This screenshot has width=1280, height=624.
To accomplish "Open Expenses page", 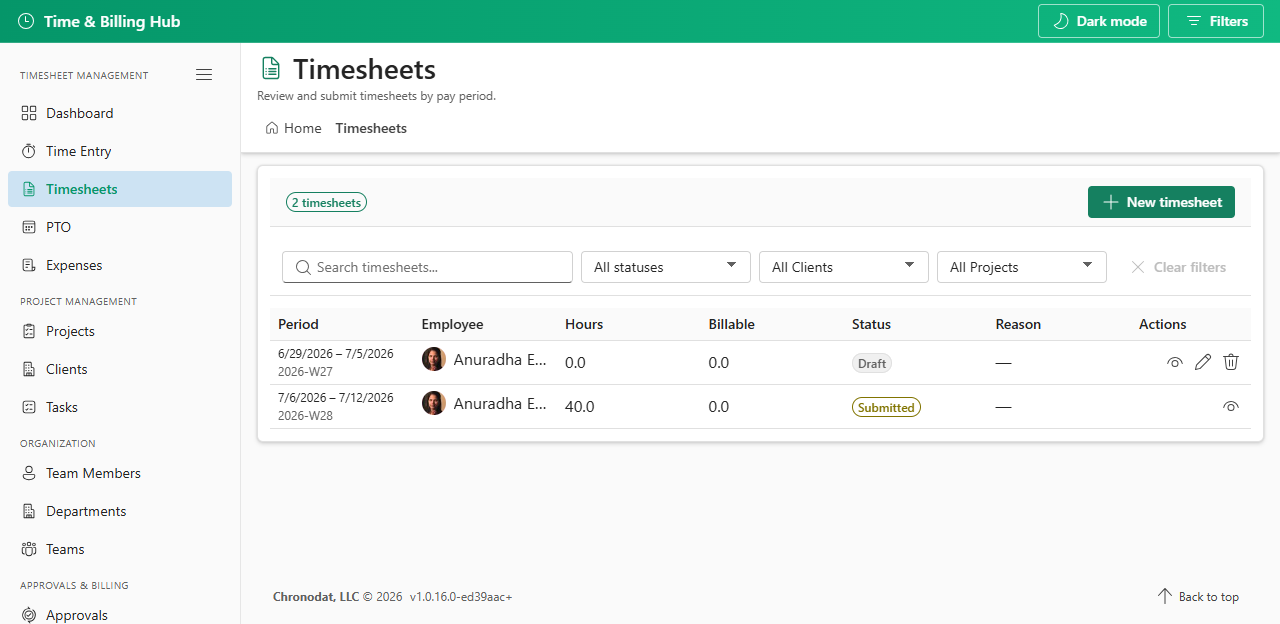I will (x=120, y=265).
